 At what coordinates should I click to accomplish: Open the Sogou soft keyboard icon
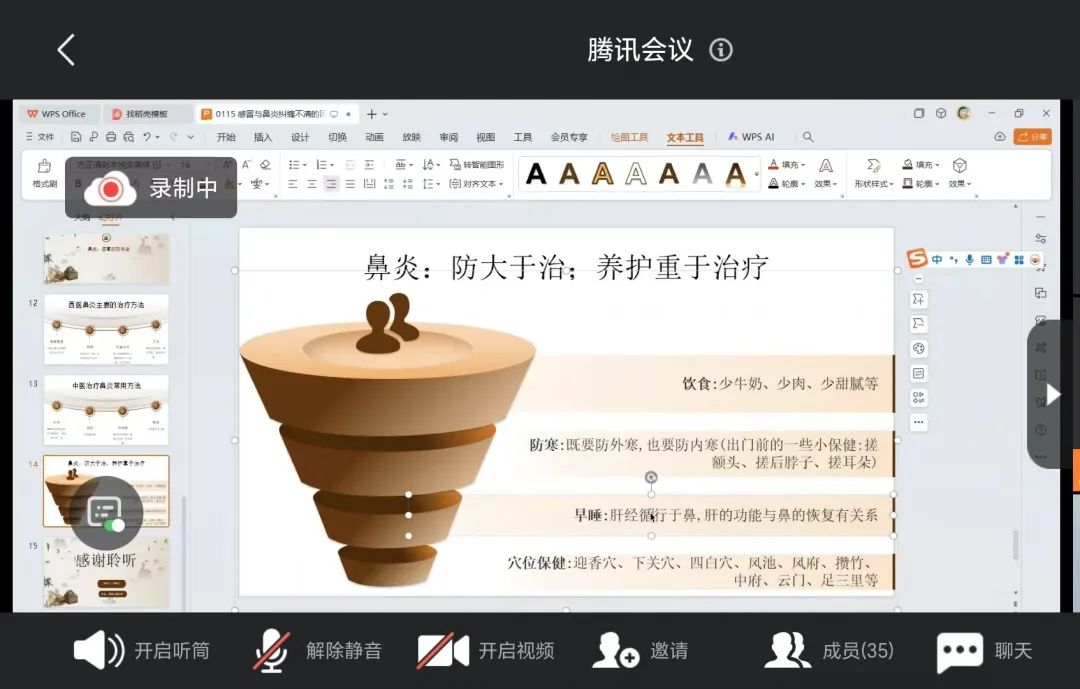point(987,260)
